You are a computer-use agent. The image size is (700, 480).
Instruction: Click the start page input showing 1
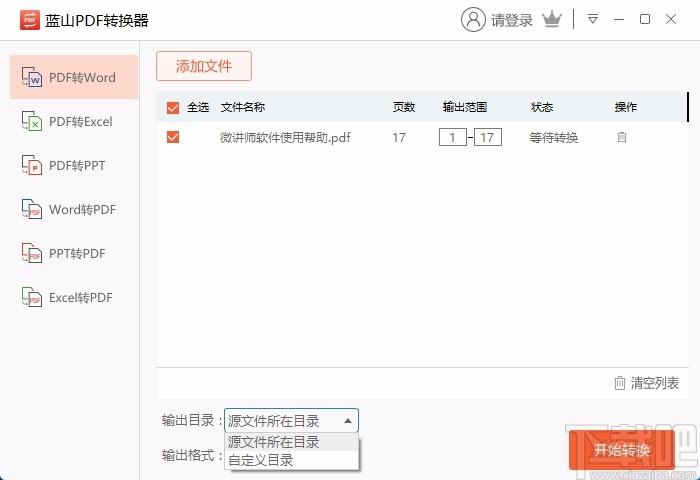pyautogui.click(x=453, y=137)
